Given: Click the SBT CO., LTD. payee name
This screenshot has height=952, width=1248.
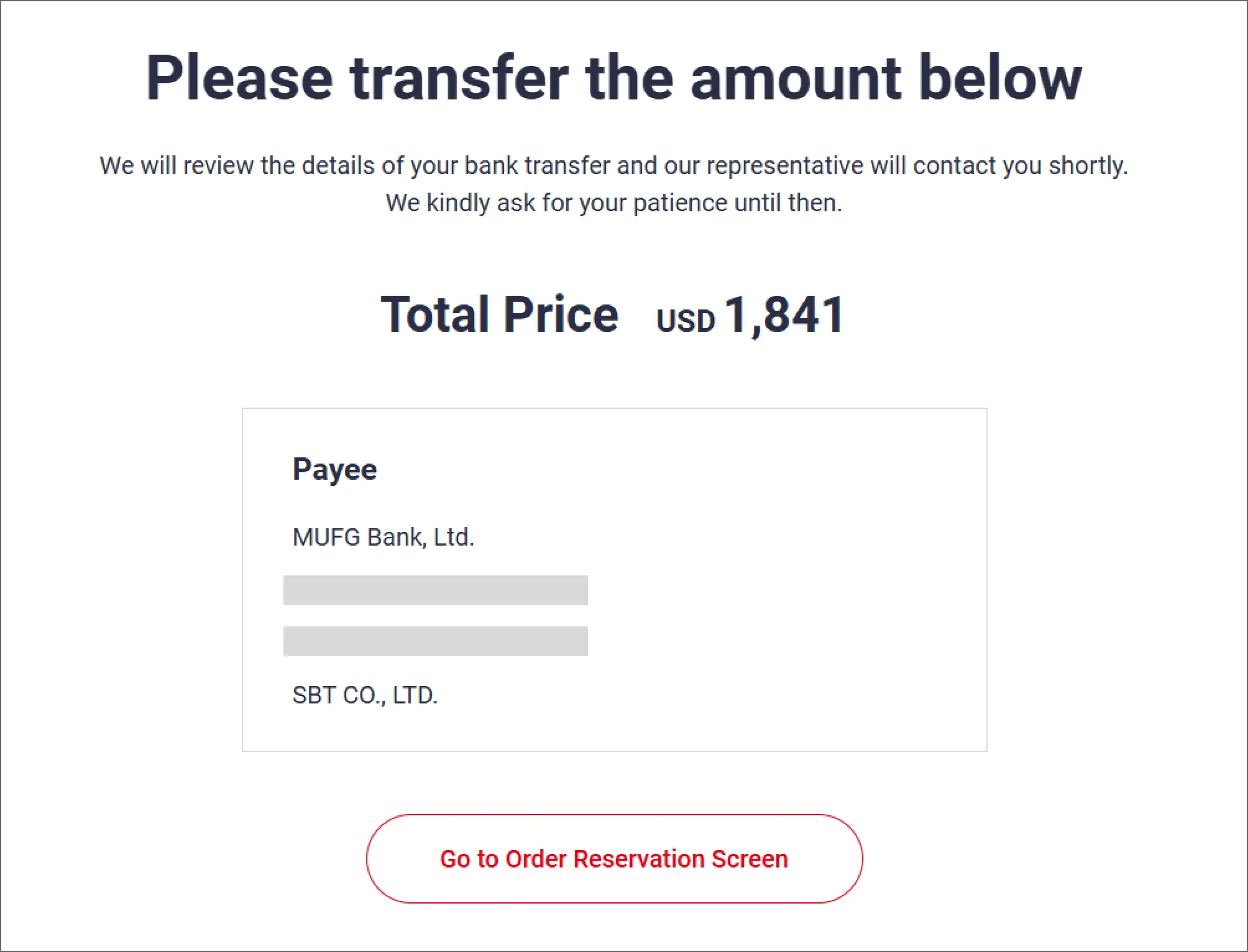Looking at the screenshot, I should (x=365, y=695).
